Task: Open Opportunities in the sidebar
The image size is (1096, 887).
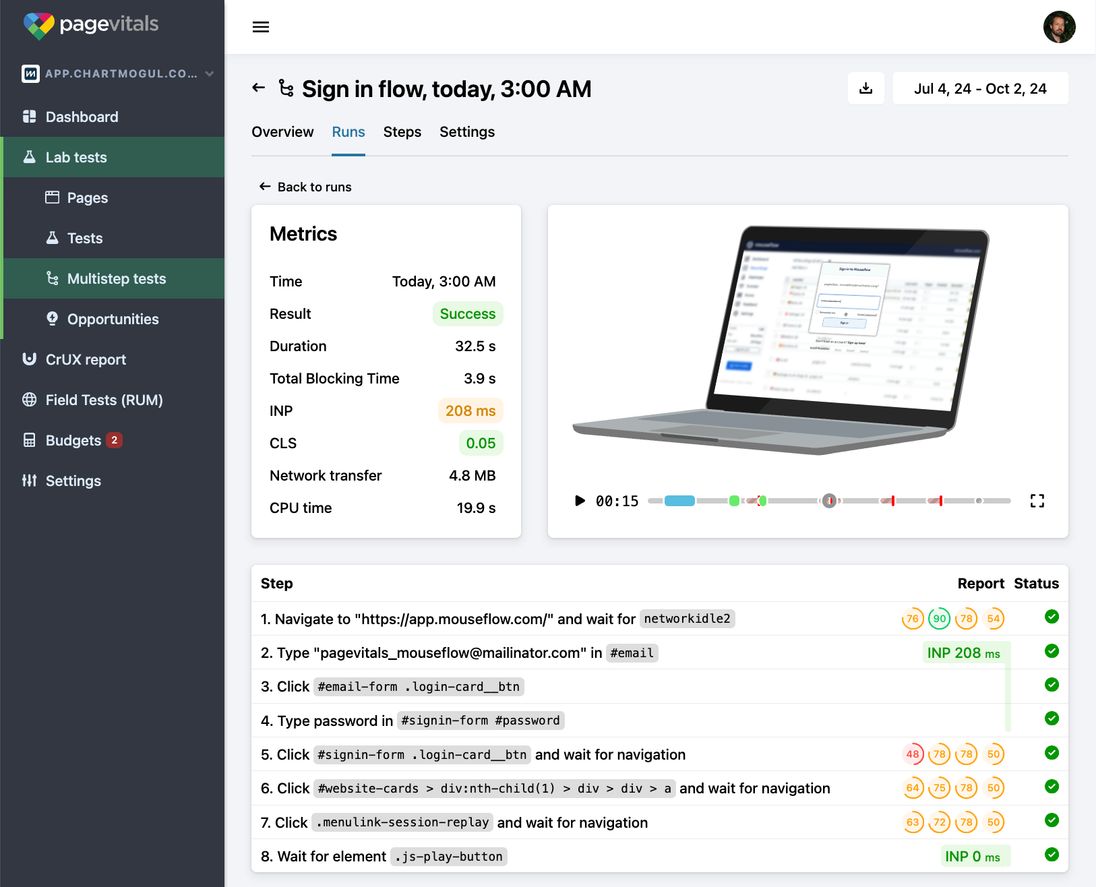Action: 113,319
